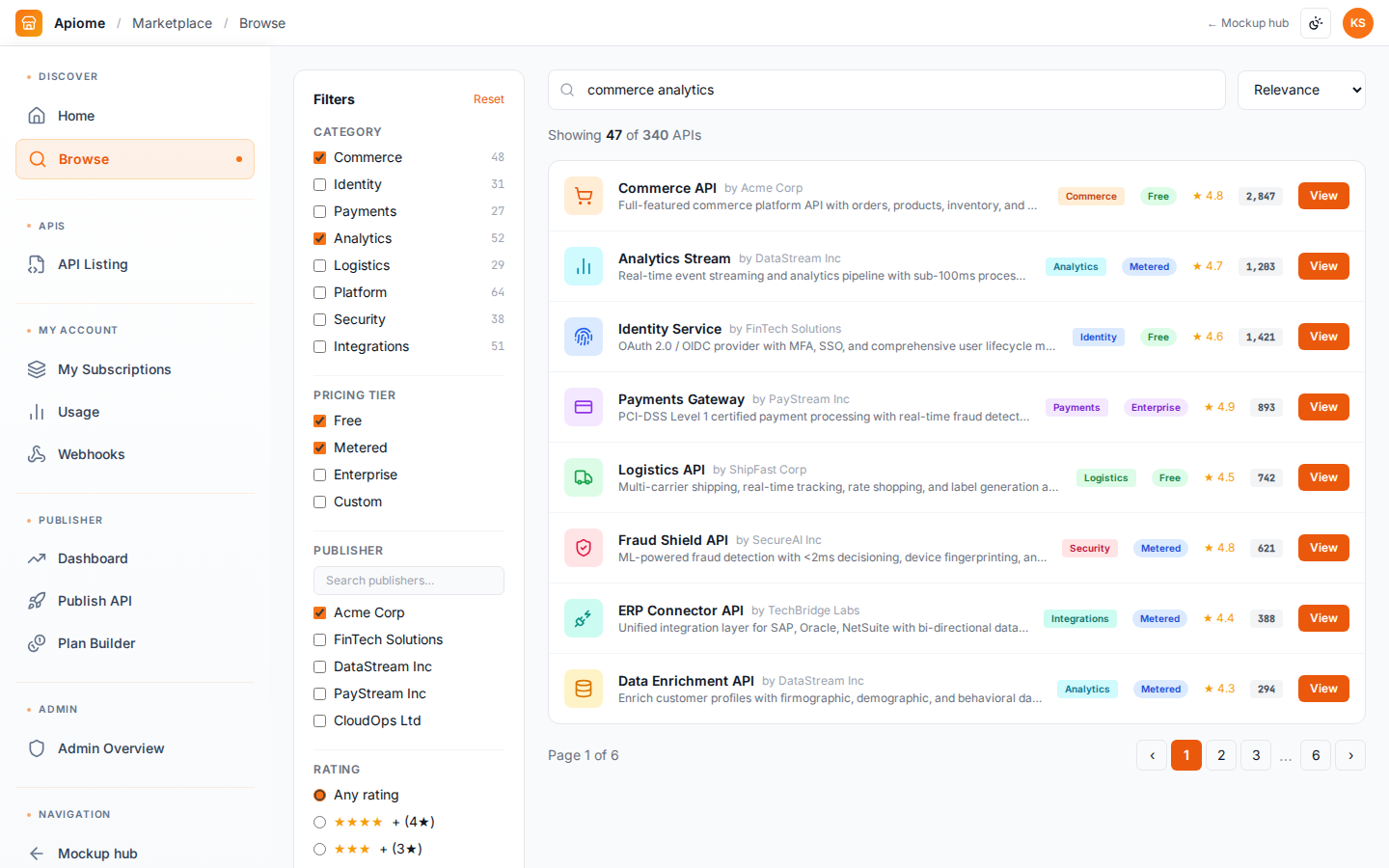The width and height of the screenshot is (1389, 868).
Task: Open My Subscriptions in sidebar
Action: [x=135, y=369]
